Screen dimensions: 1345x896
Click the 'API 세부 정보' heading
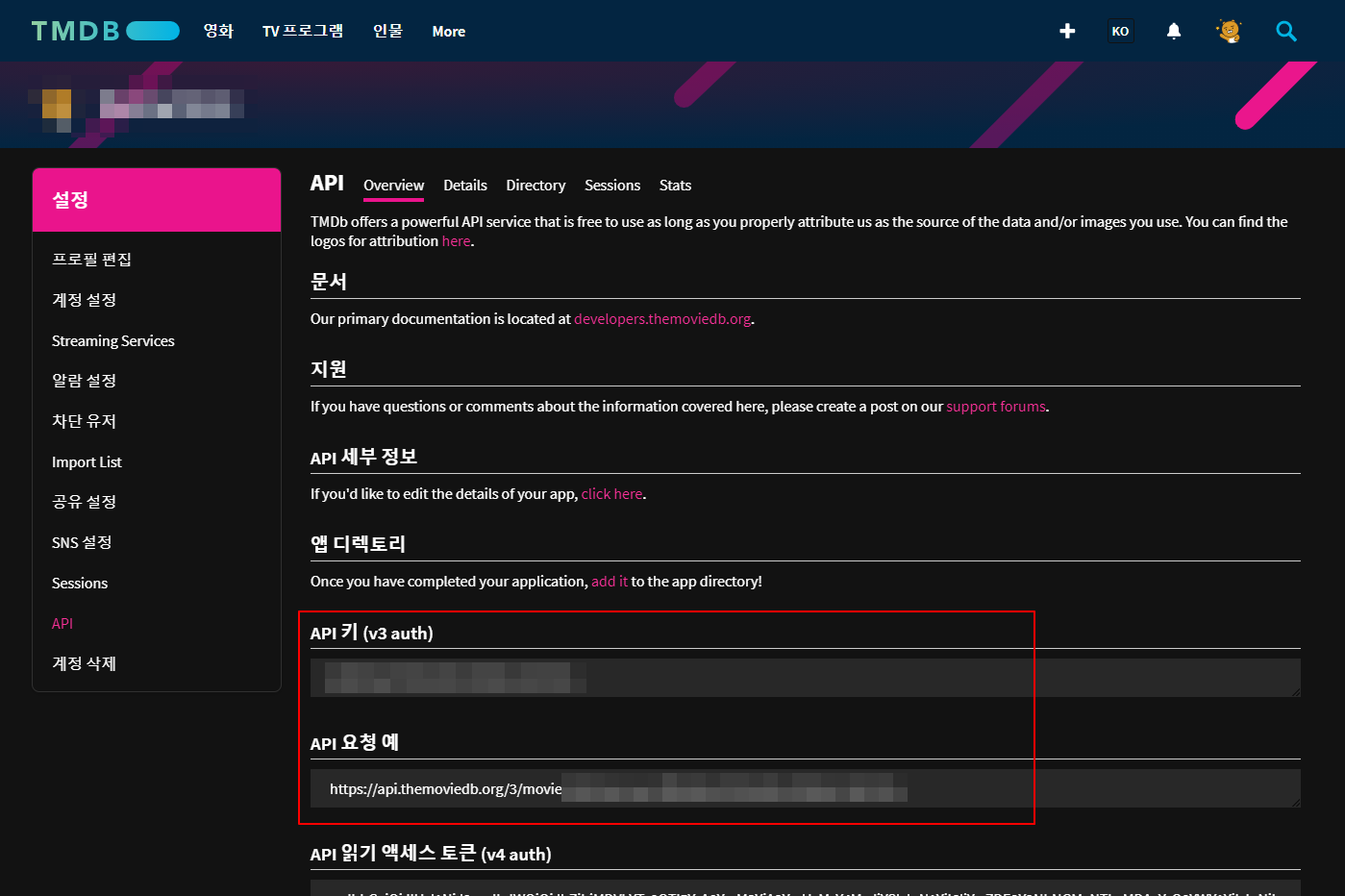[363, 457]
